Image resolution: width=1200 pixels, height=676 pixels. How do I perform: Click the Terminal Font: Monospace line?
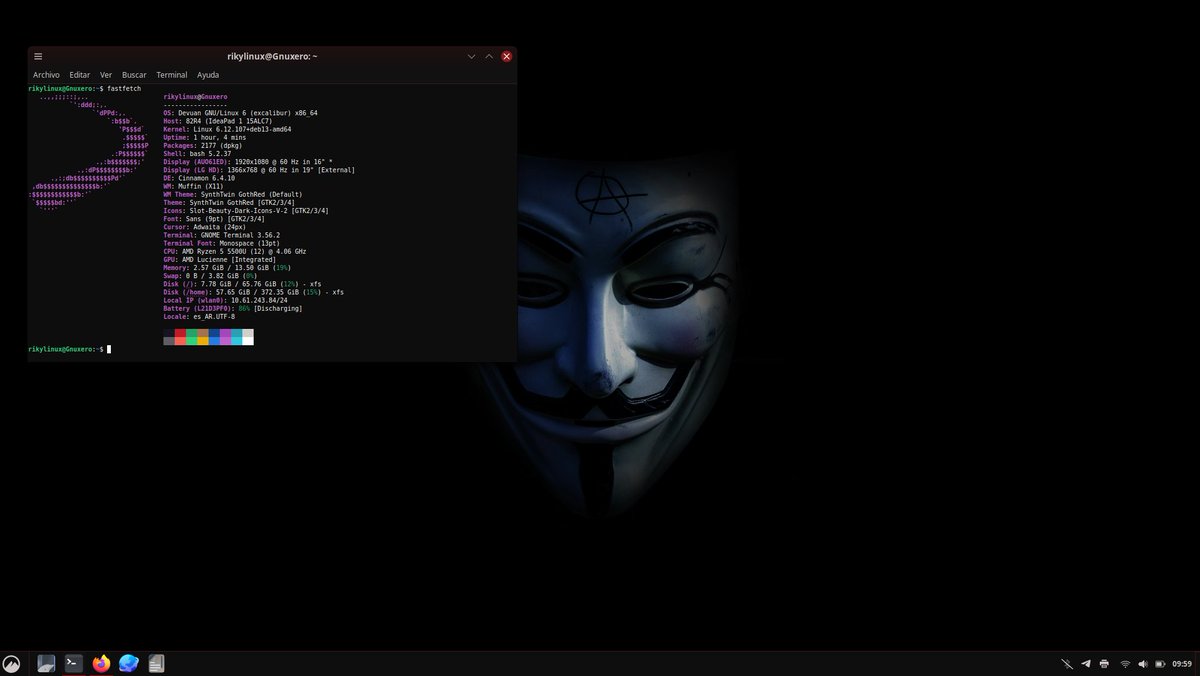point(221,242)
